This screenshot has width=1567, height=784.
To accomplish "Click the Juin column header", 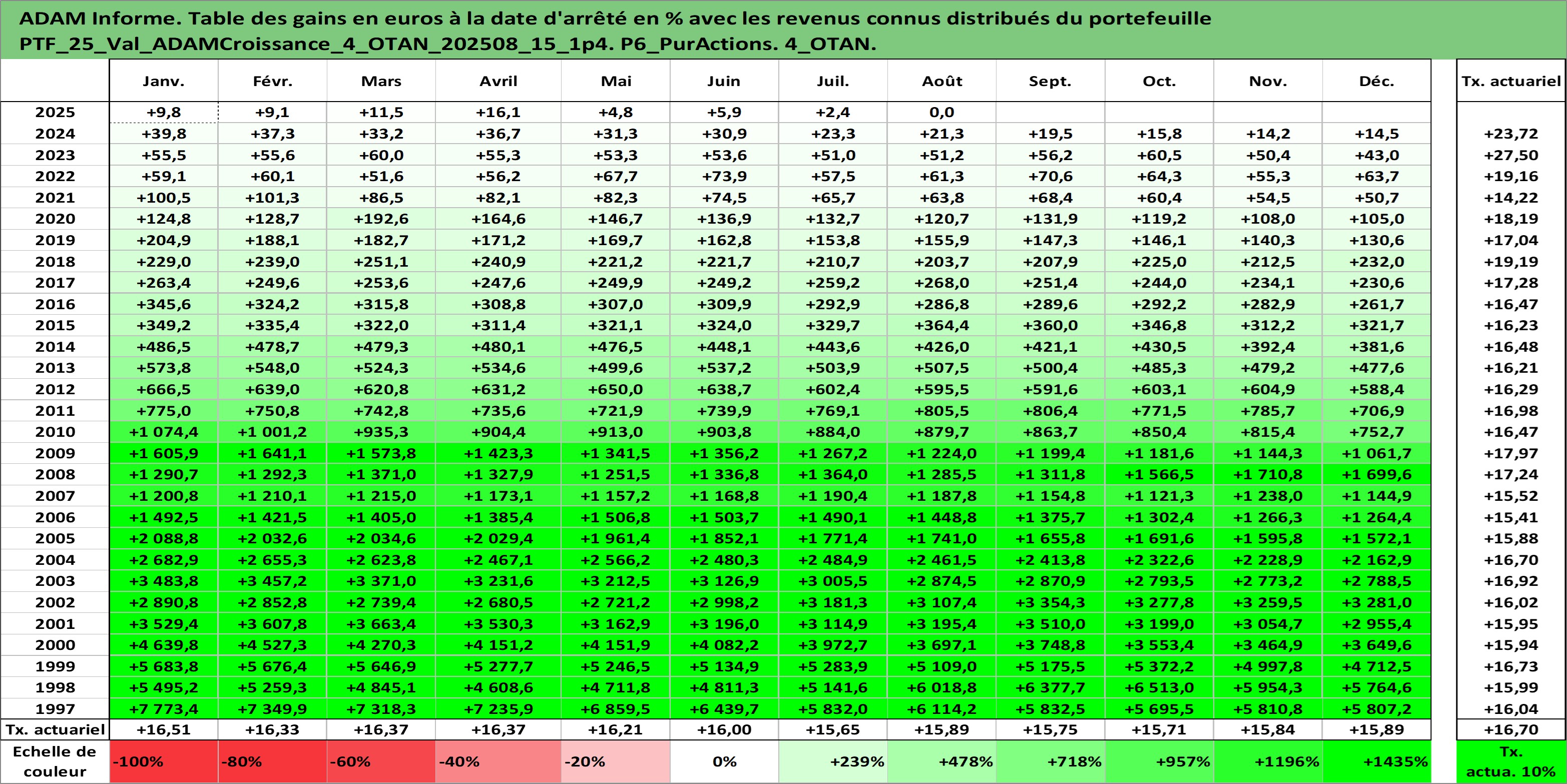I will pos(724,81).
